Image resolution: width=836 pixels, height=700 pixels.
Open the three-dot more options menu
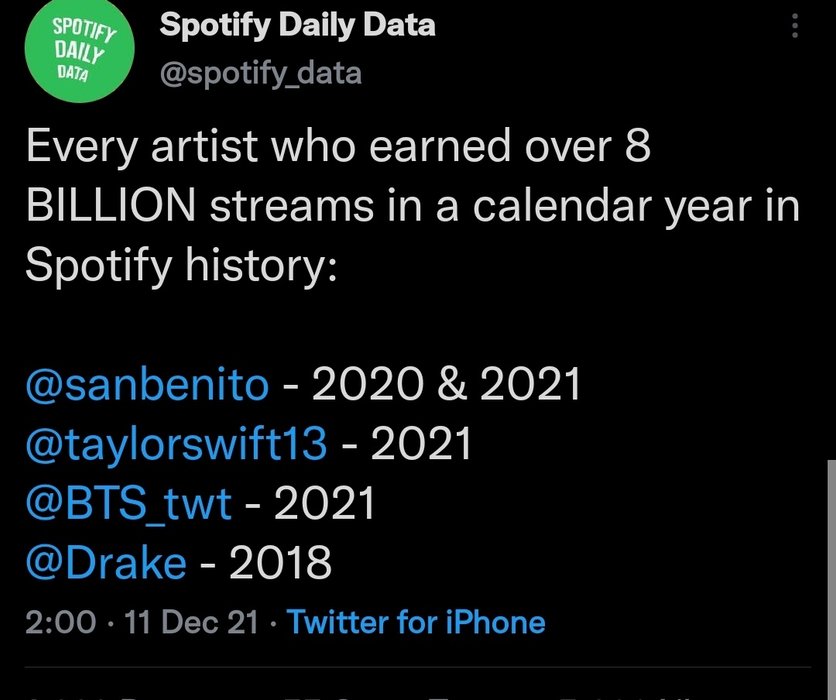click(795, 26)
